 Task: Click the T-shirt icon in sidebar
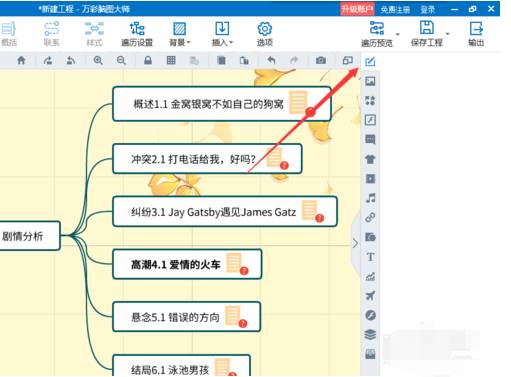[370, 159]
